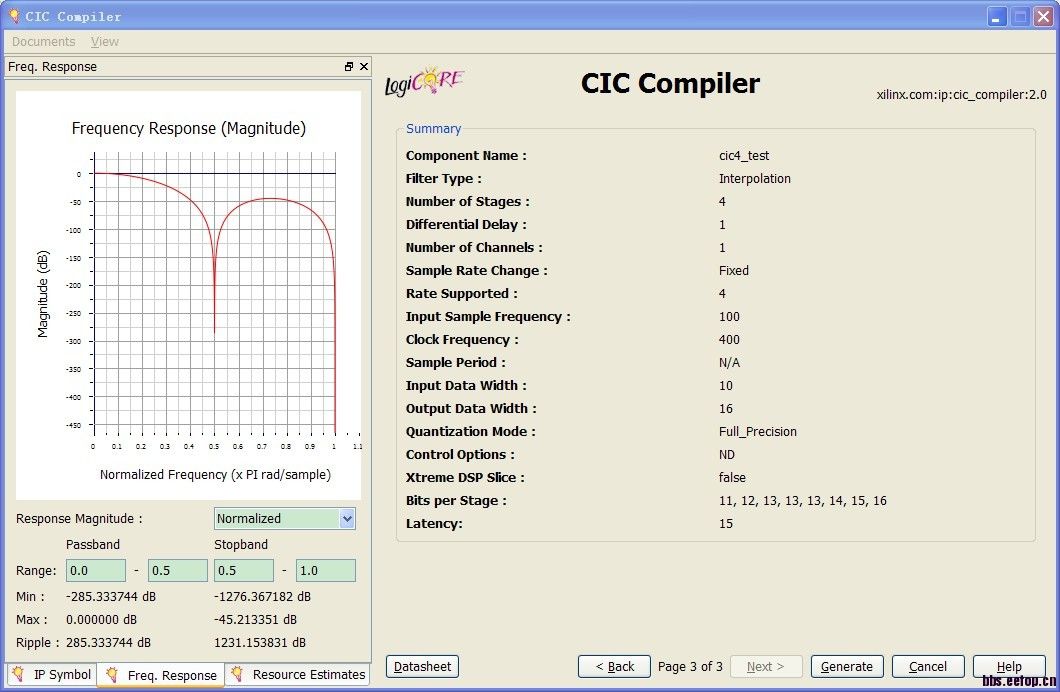
Task: Select the component name cic4_test
Action: point(744,155)
